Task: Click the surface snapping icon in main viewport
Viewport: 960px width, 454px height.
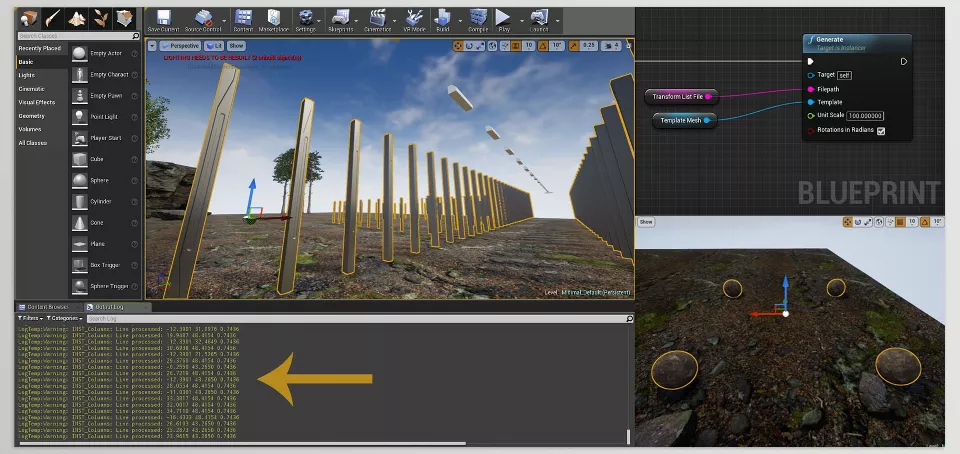Action: pyautogui.click(x=505, y=46)
